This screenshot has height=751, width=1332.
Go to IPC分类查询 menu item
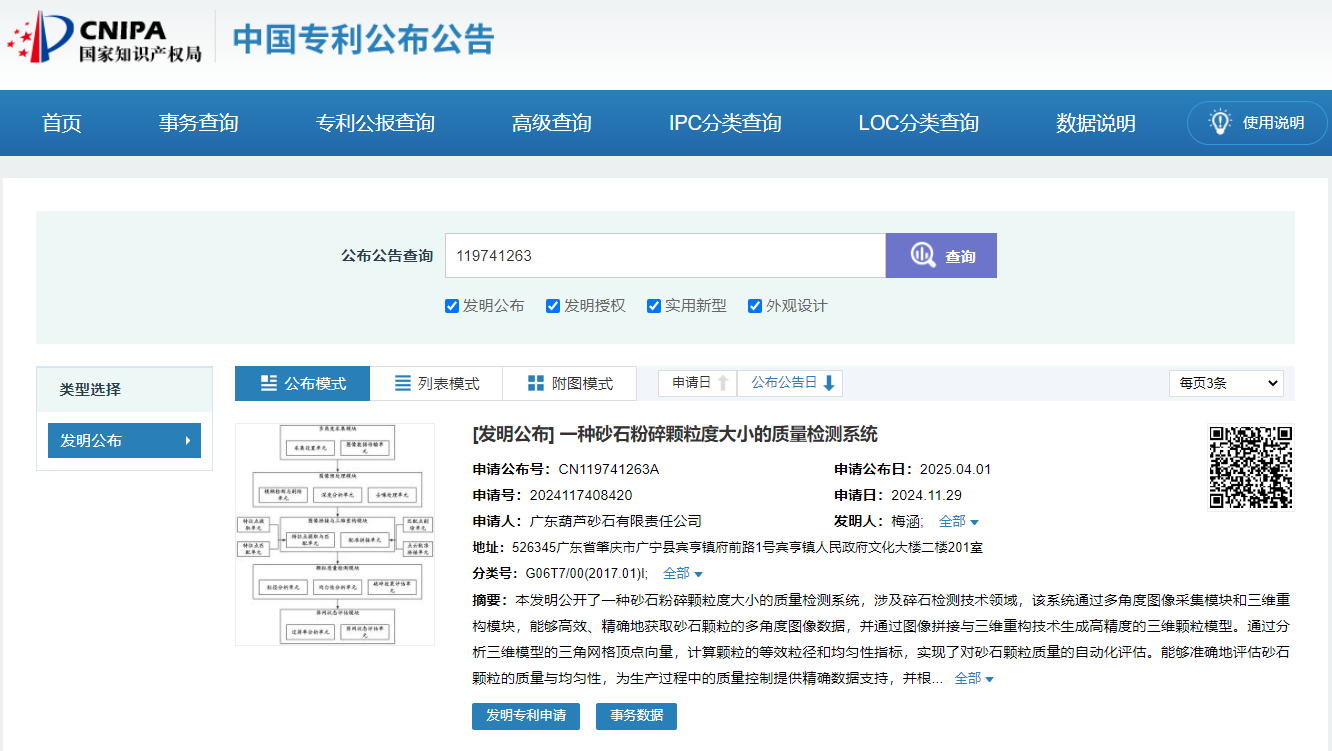(725, 123)
